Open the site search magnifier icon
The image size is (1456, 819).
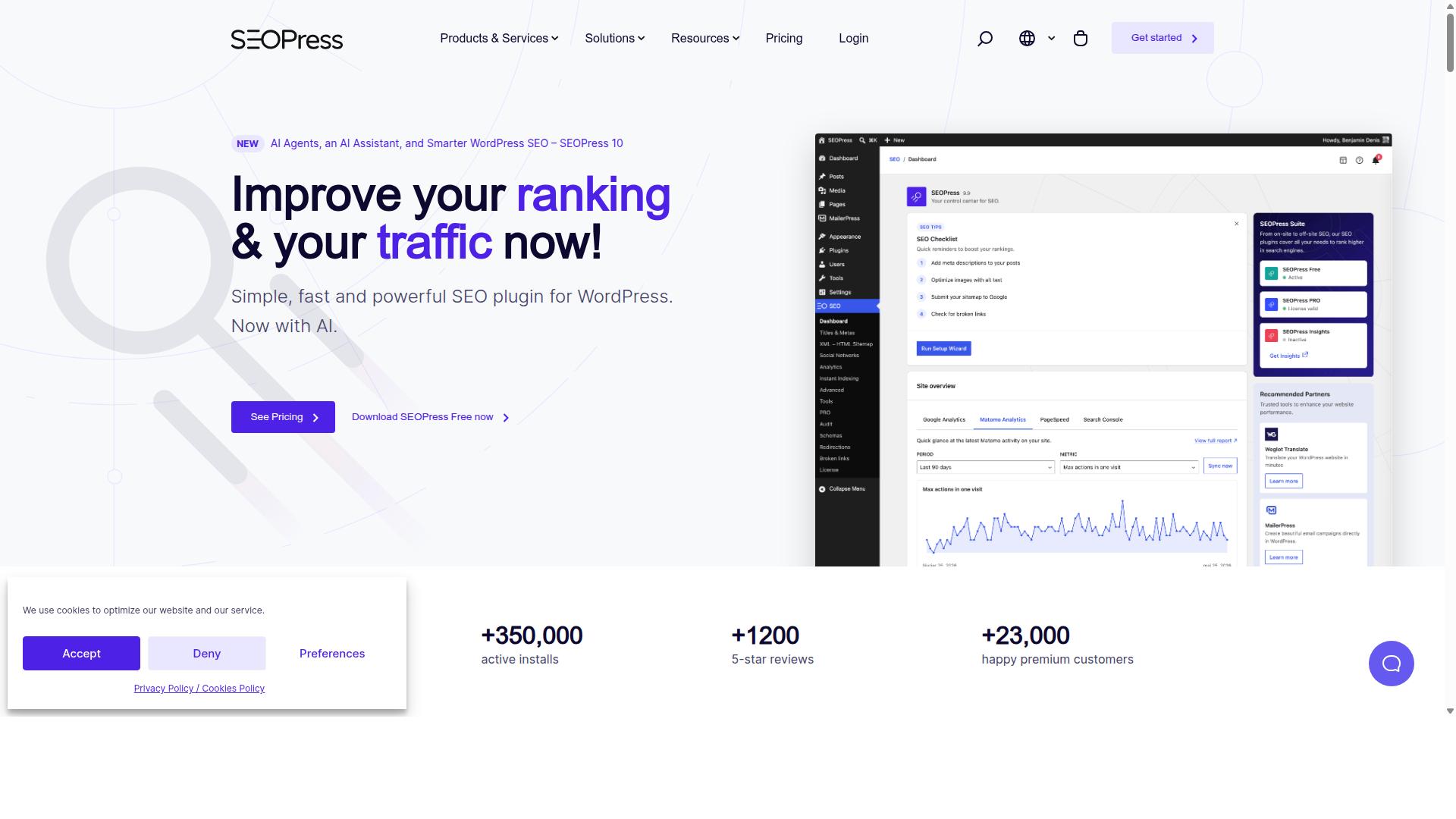(x=984, y=39)
